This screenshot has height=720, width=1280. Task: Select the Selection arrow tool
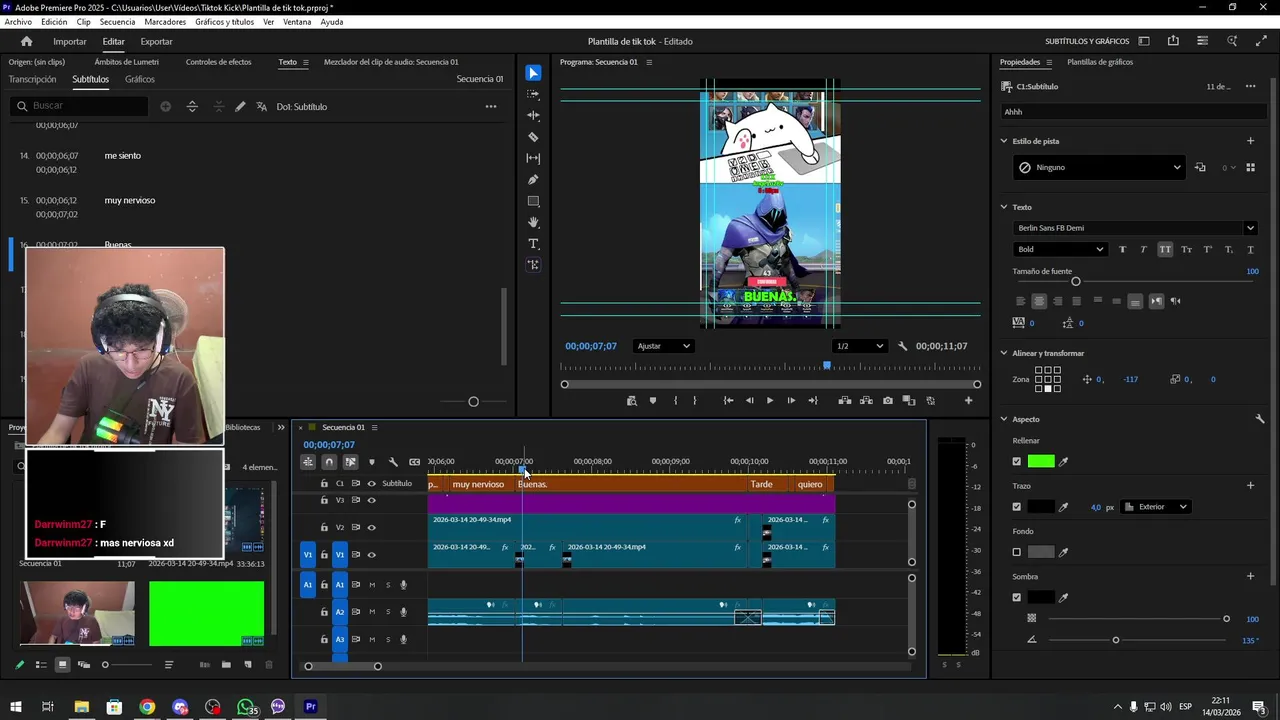(533, 73)
